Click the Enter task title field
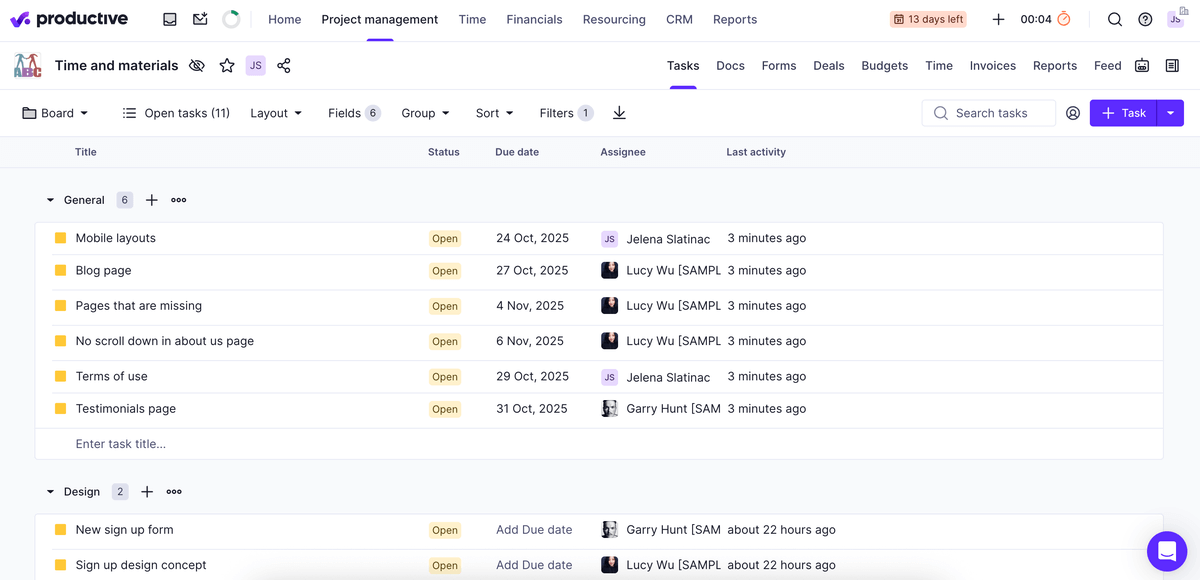The image size is (1200, 580). pyautogui.click(x=121, y=443)
